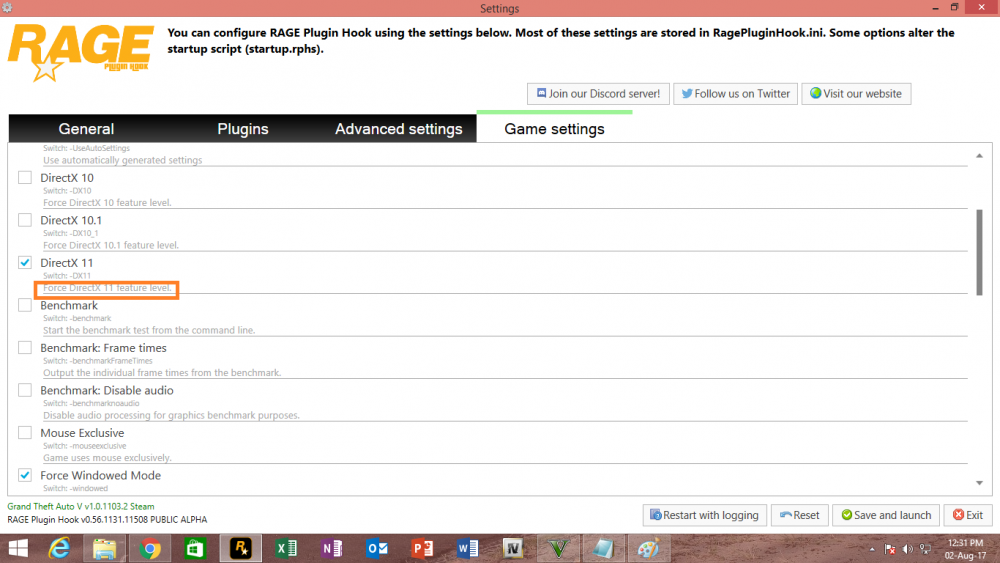This screenshot has height=563, width=1000.
Task: Open Word from the taskbar
Action: point(467,548)
